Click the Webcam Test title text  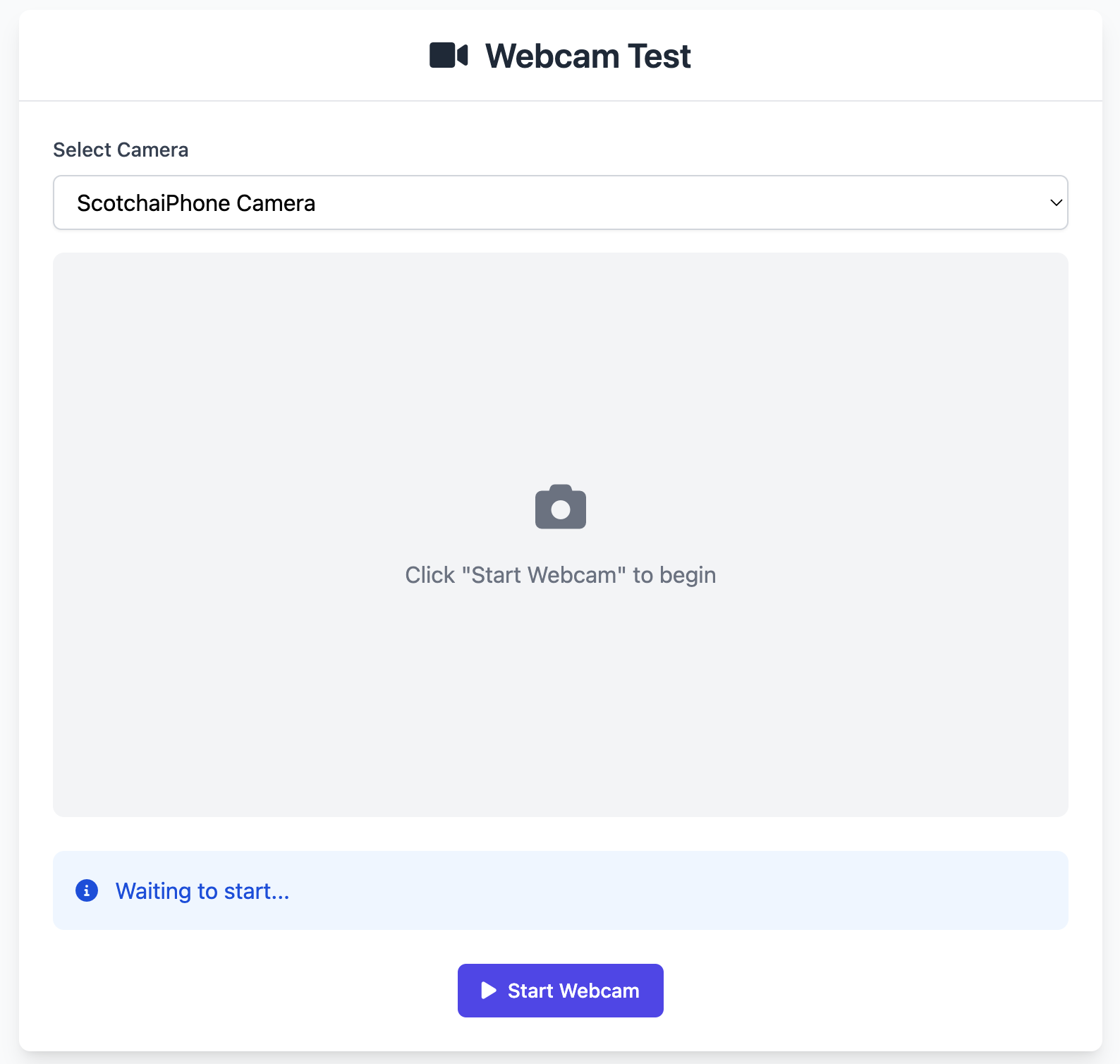588,55
